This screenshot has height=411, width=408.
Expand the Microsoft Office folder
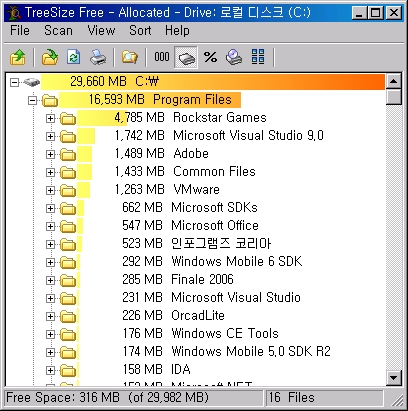(x=50, y=226)
